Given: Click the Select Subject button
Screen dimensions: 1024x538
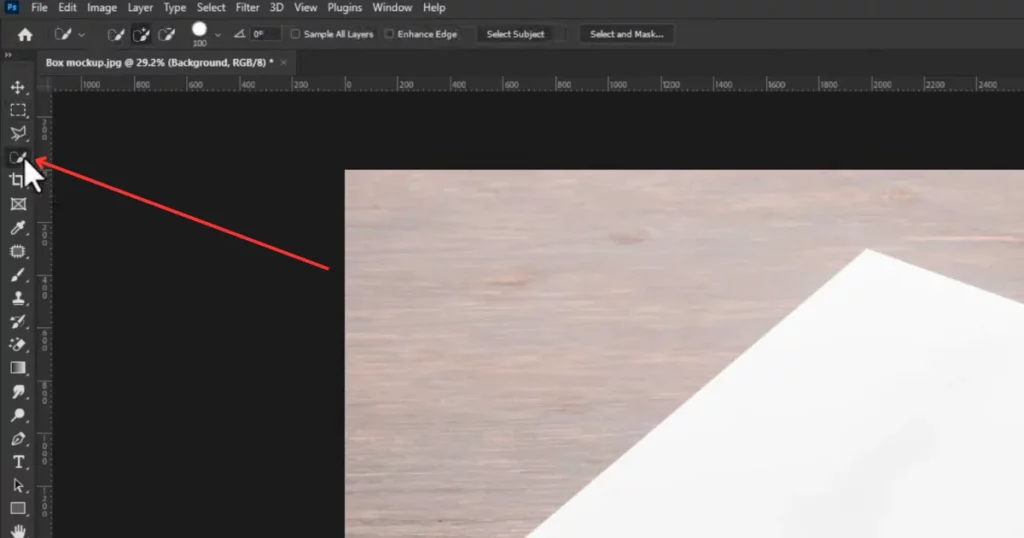Looking at the screenshot, I should tap(515, 34).
